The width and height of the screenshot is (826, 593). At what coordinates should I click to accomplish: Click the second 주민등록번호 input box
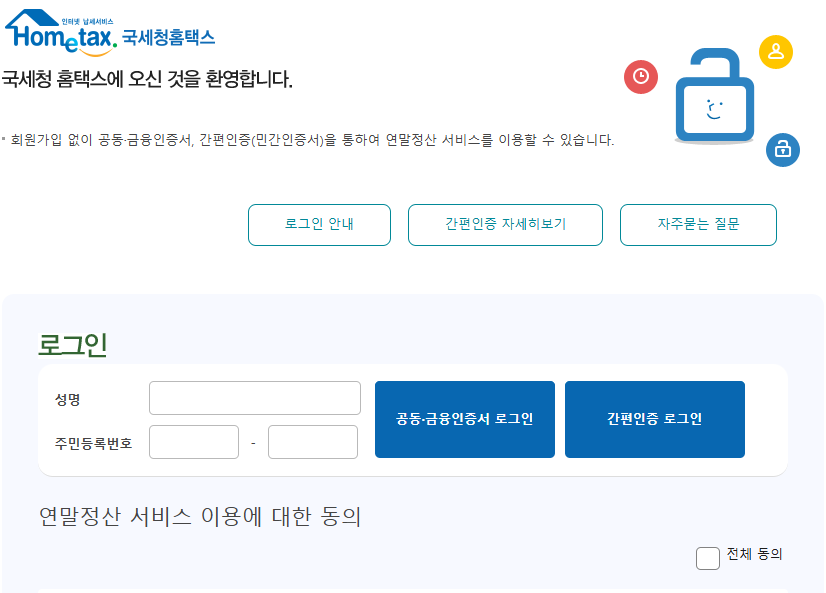point(312,441)
